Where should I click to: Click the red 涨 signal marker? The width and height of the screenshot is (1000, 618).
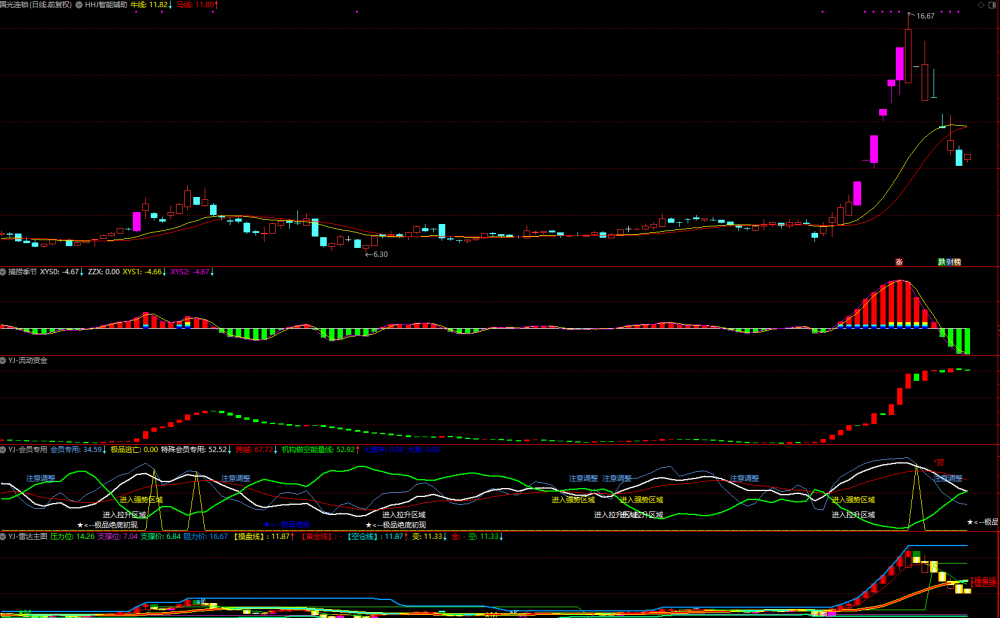899,262
